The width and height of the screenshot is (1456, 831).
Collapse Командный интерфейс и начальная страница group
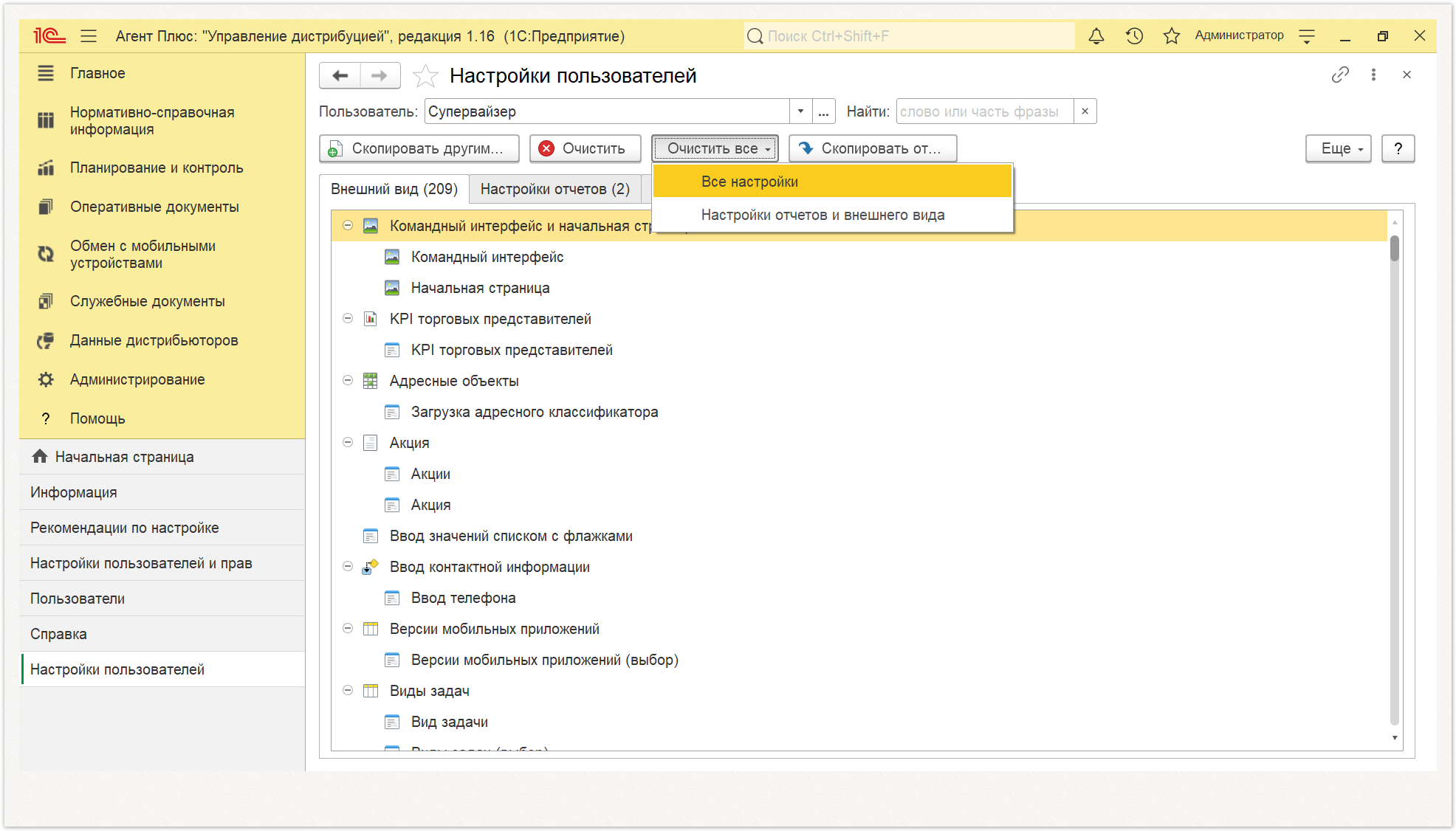tap(348, 225)
